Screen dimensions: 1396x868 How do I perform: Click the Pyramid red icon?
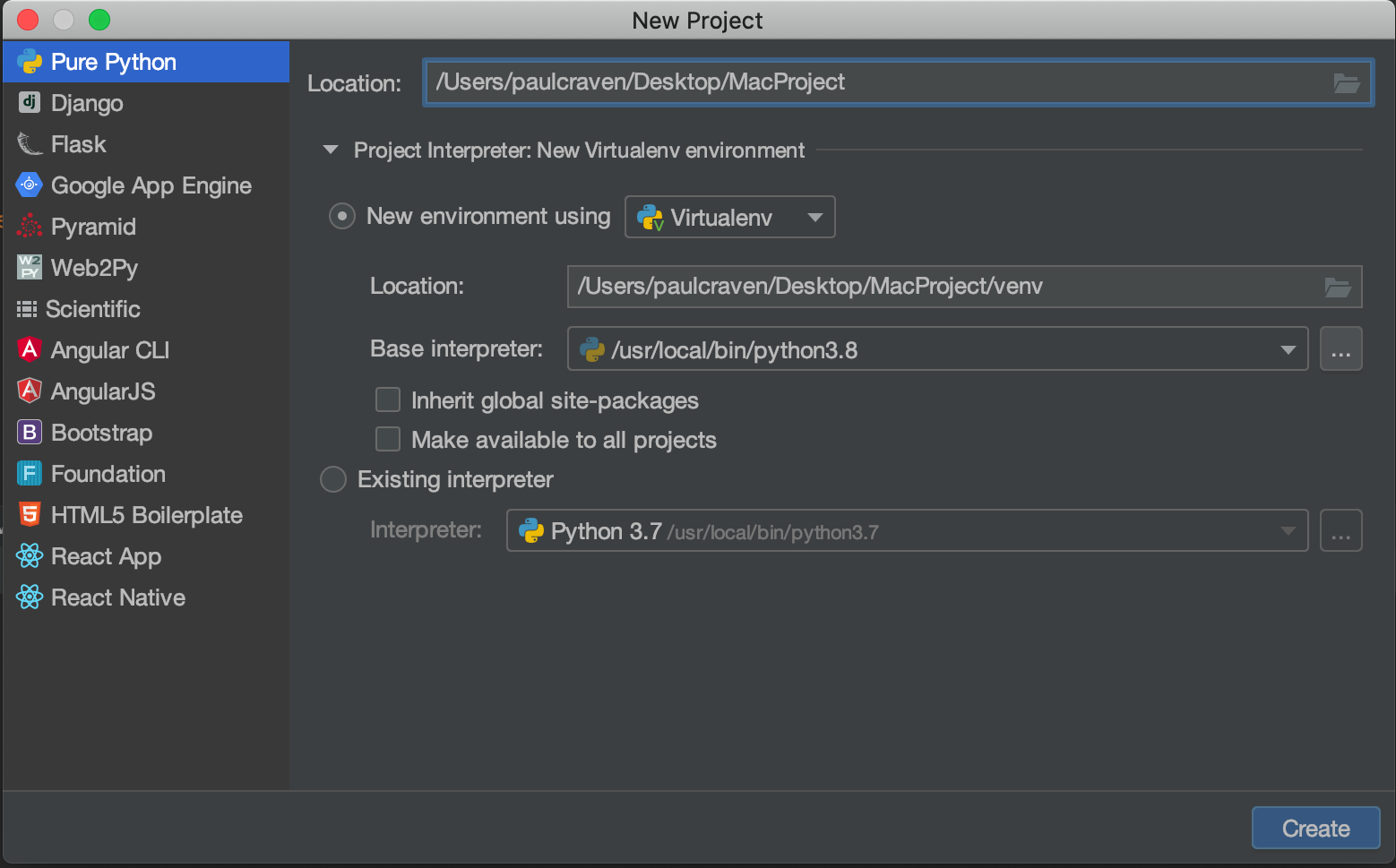[x=30, y=226]
